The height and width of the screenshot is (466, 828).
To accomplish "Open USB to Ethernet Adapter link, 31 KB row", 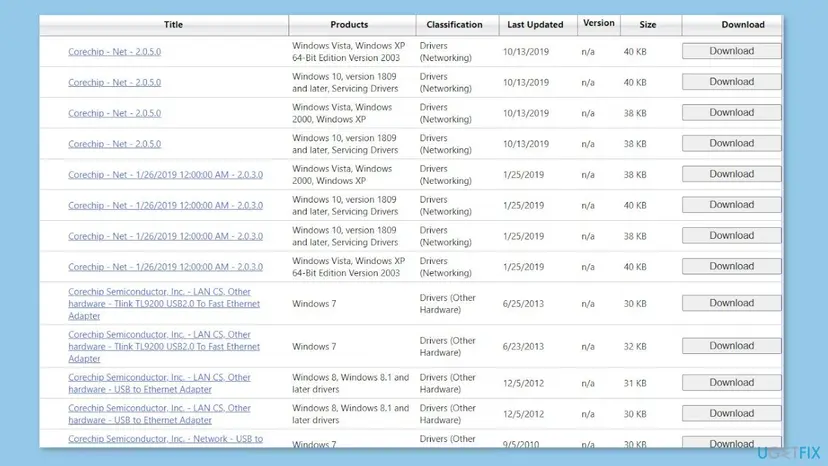I will (159, 383).
